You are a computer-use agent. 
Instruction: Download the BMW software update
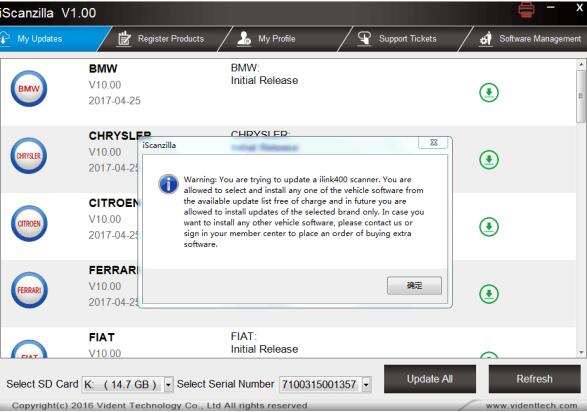(489, 92)
